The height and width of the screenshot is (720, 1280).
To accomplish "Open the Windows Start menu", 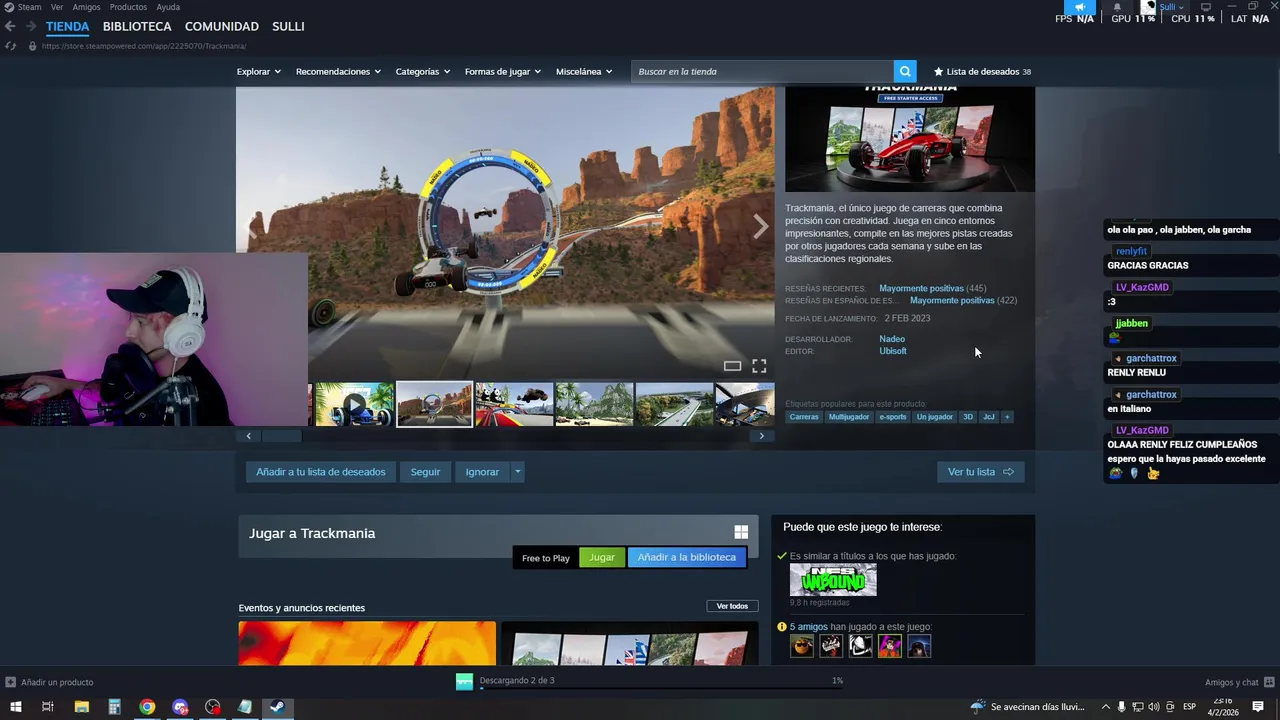I will click(x=15, y=707).
